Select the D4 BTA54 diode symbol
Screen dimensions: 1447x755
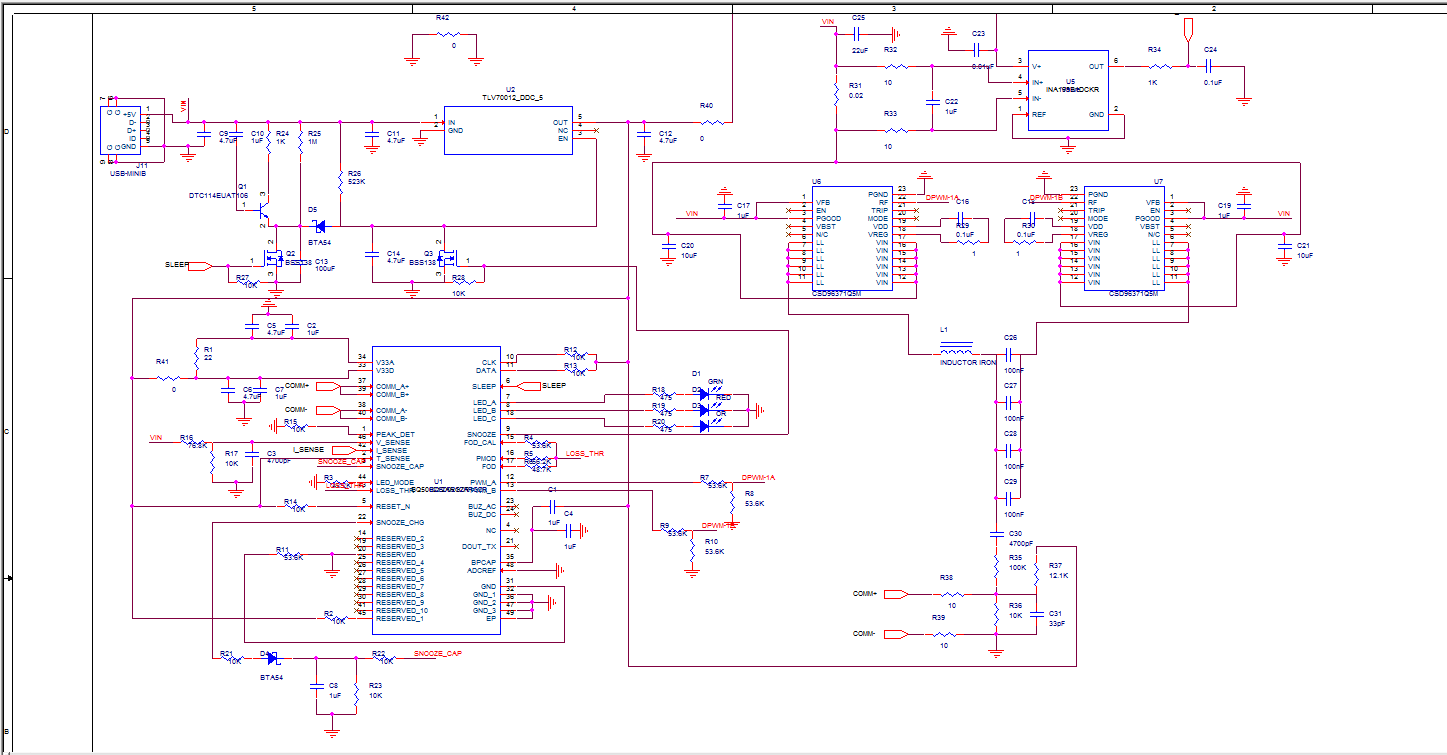(x=271, y=659)
